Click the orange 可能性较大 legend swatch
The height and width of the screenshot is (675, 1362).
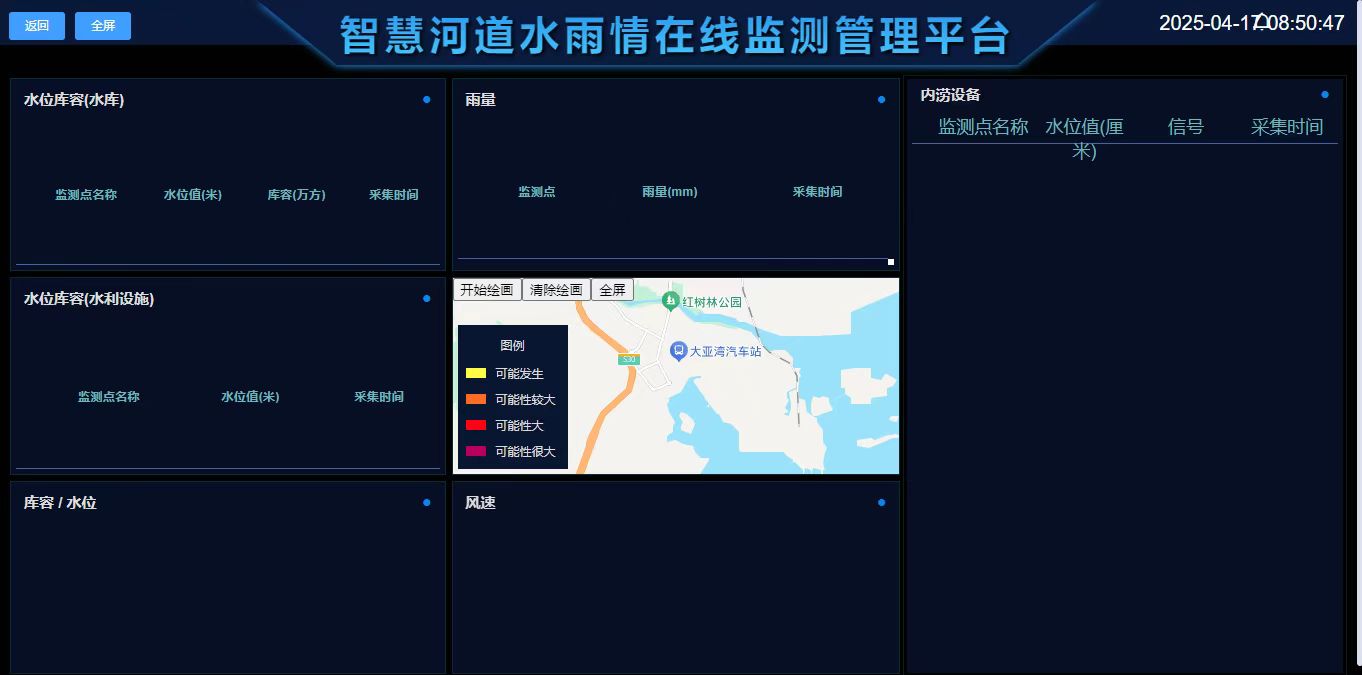click(x=476, y=399)
